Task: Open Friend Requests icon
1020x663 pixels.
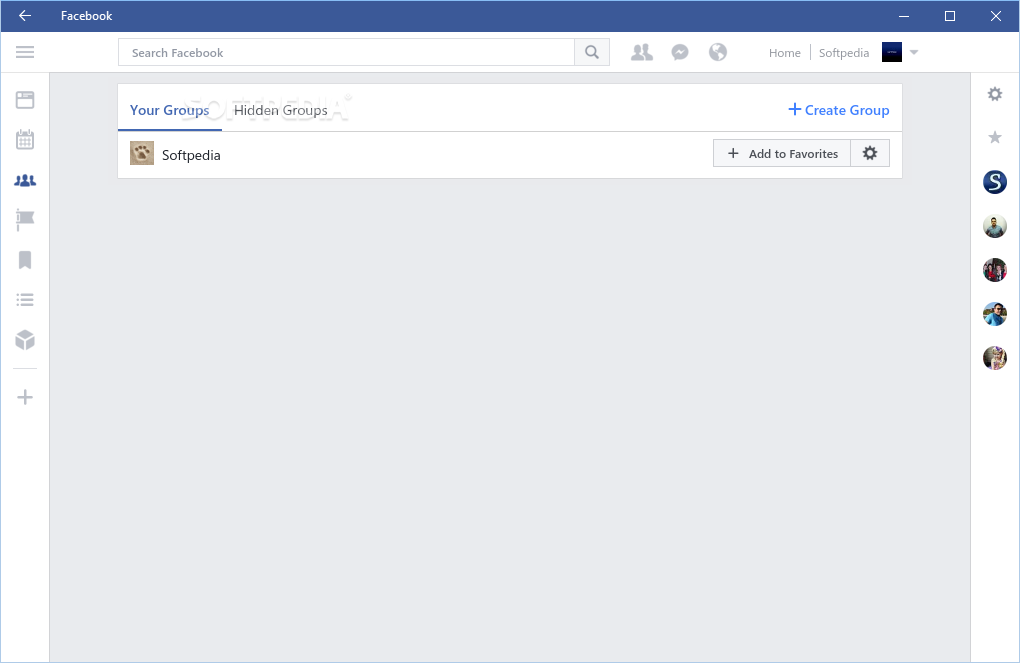Action: point(641,52)
